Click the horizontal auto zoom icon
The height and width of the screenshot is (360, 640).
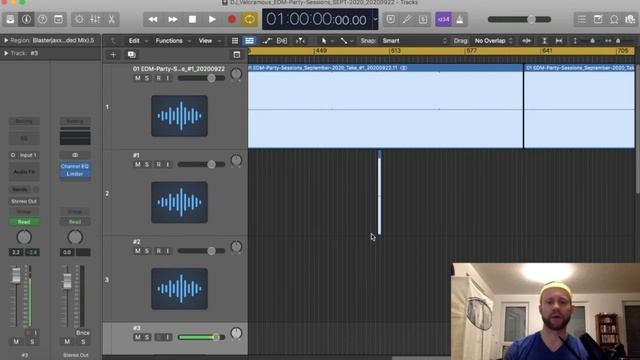[559, 40]
